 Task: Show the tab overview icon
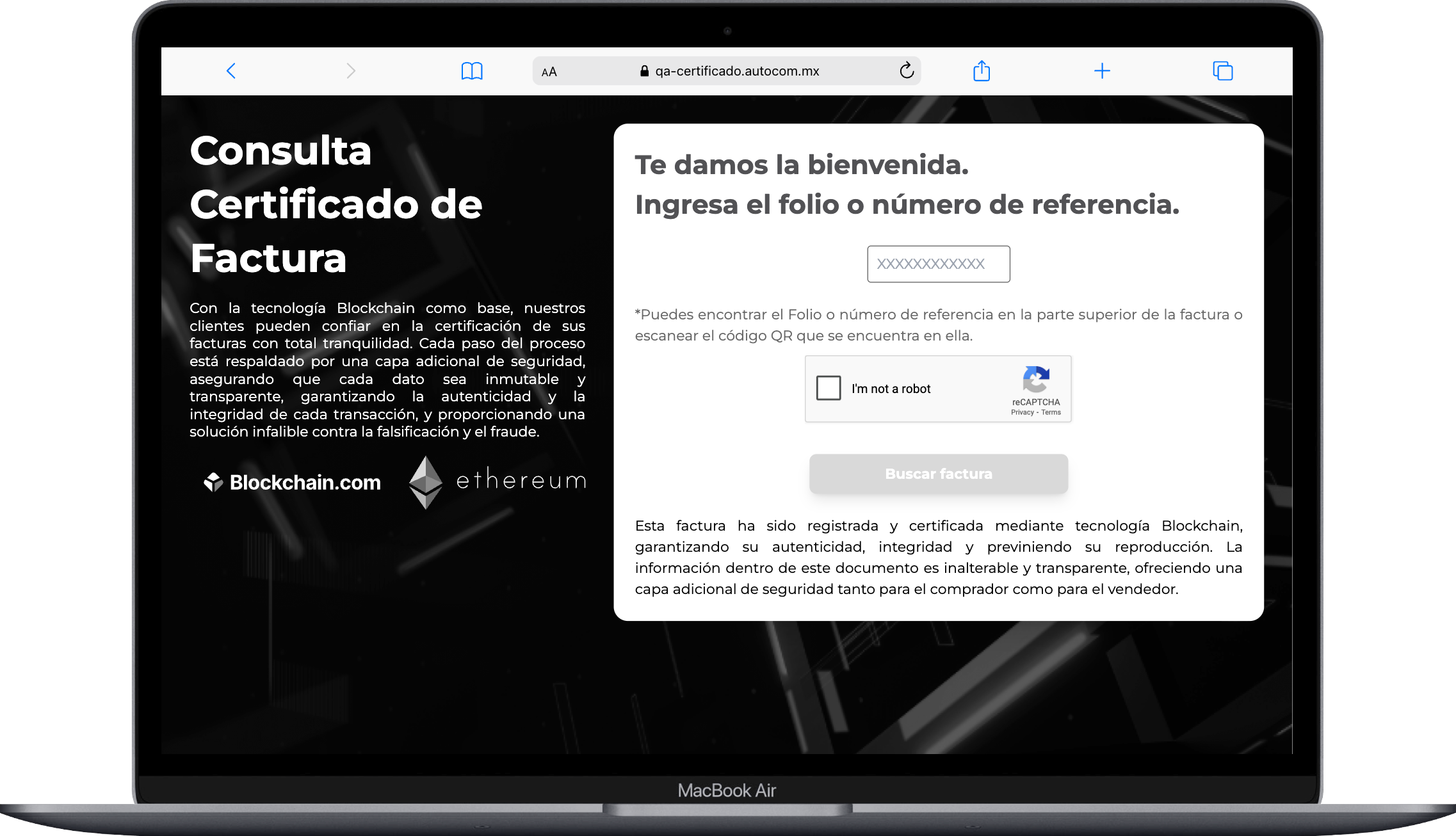tap(1222, 71)
